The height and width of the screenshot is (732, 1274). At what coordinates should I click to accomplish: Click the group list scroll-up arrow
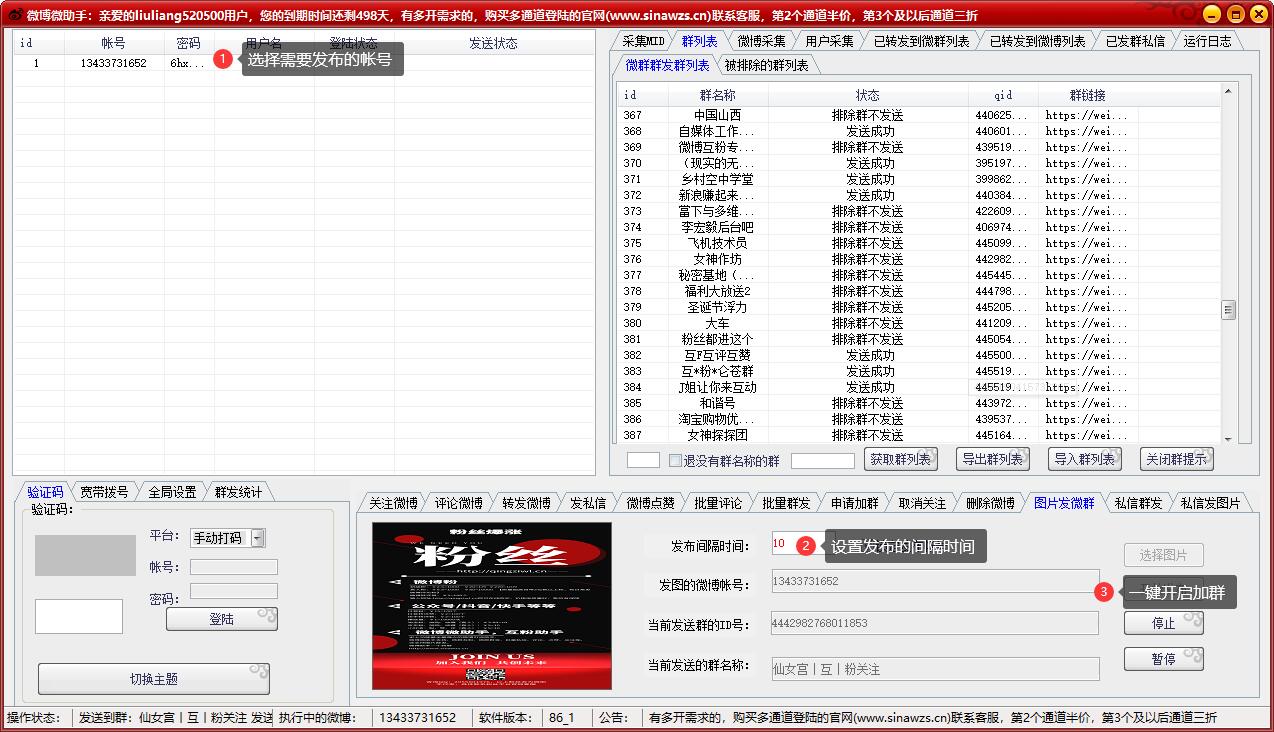[1229, 91]
